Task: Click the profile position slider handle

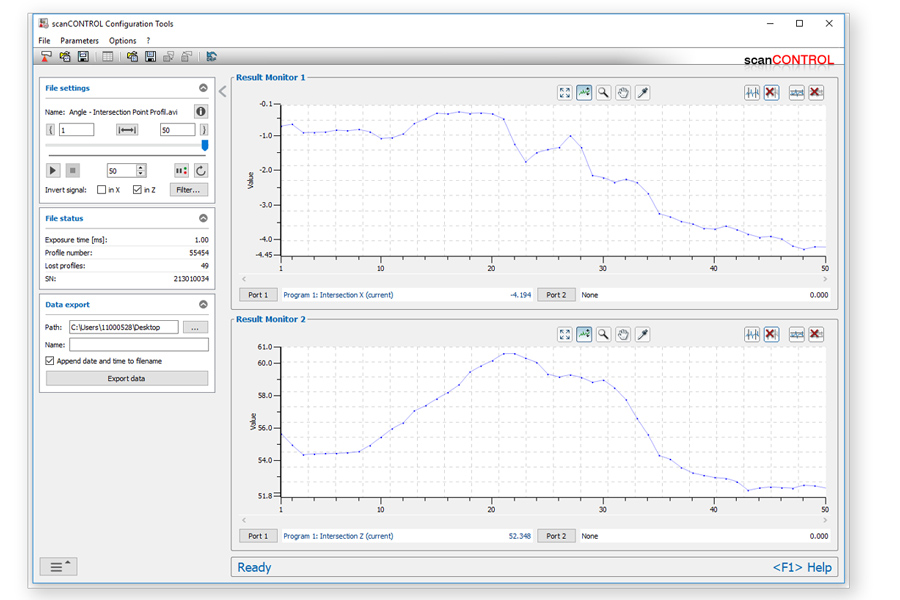Action: coord(205,145)
